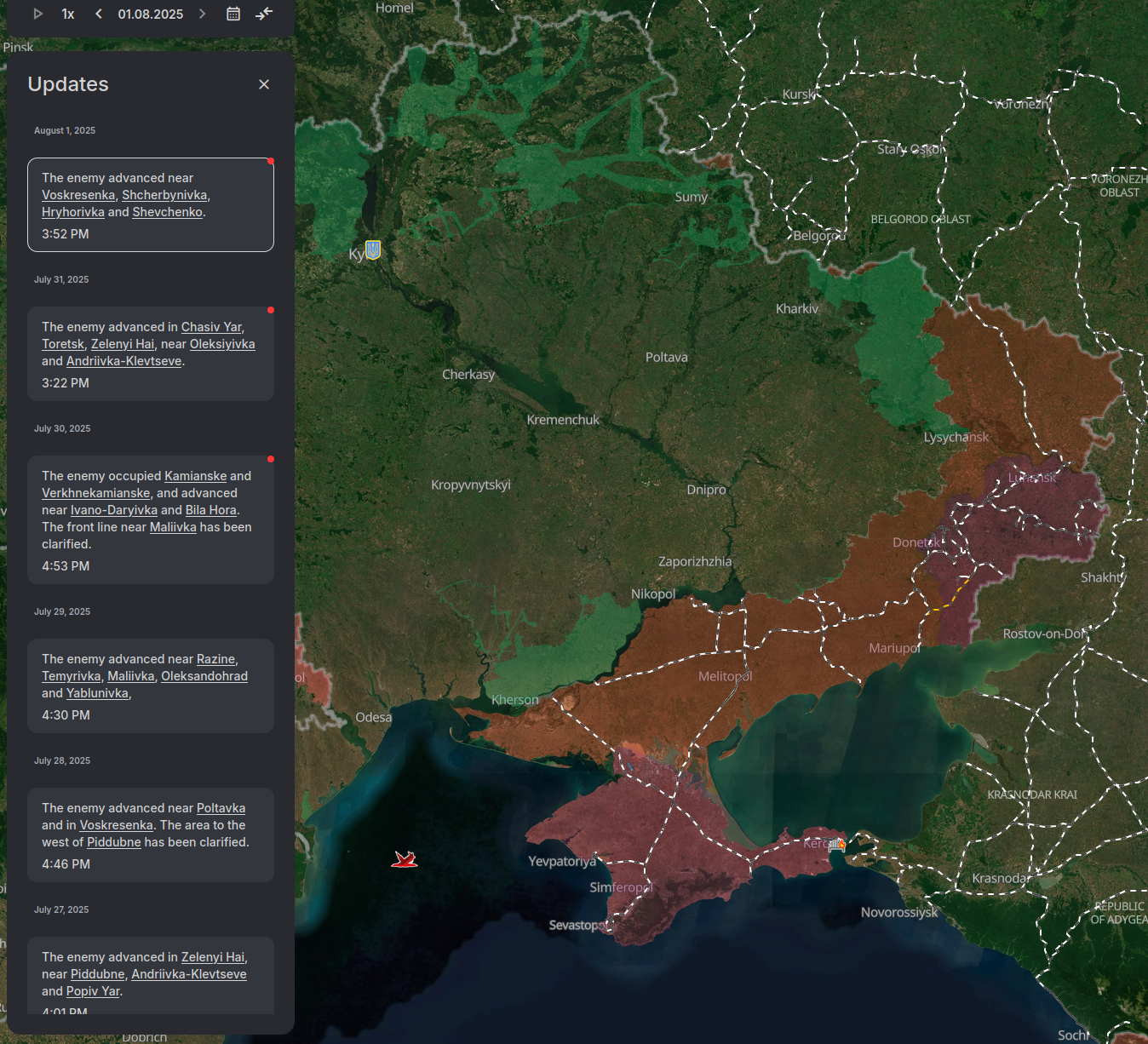Open Voskresenka link in August 1 update
Screen dimensions: 1148x1044
click(x=78, y=195)
